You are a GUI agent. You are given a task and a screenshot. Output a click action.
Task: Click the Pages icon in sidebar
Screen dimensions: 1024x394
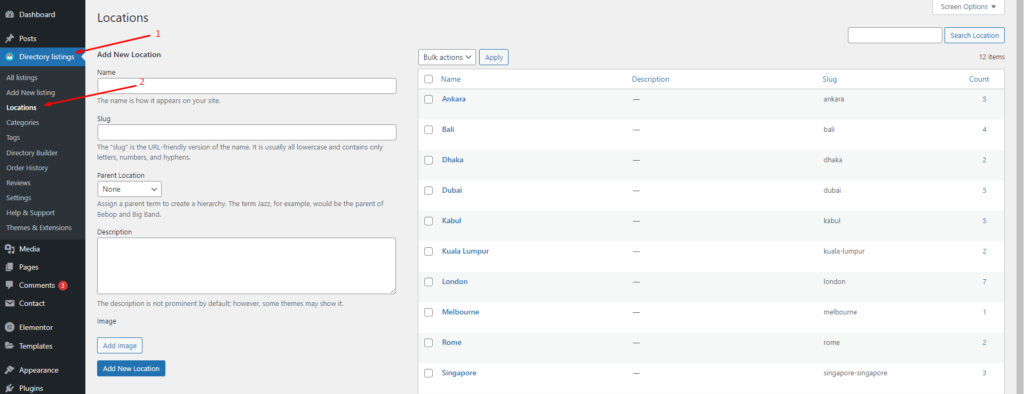pyautogui.click(x=10, y=267)
